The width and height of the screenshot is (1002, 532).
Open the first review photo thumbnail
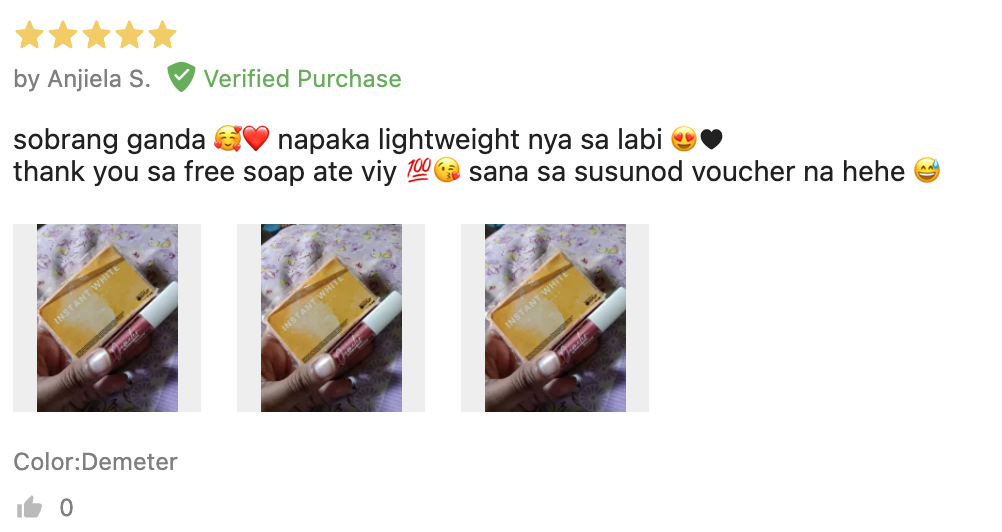click(107, 317)
